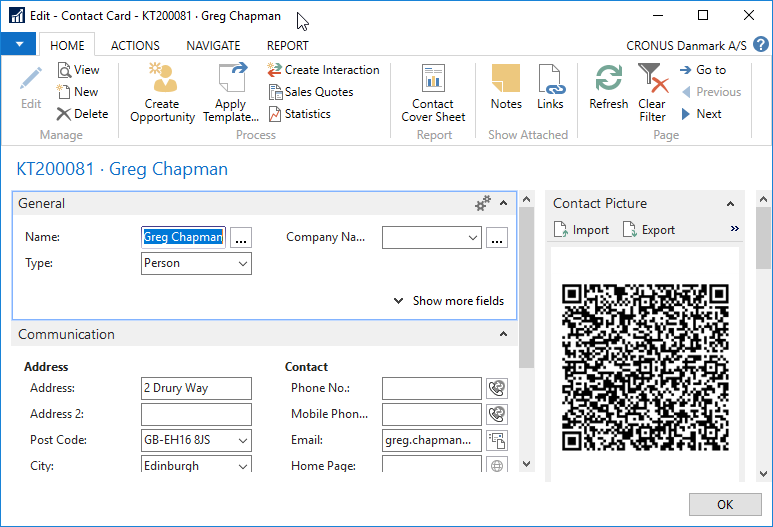
Task: Click the FactBox pane scroll down arrow
Action: click(764, 474)
